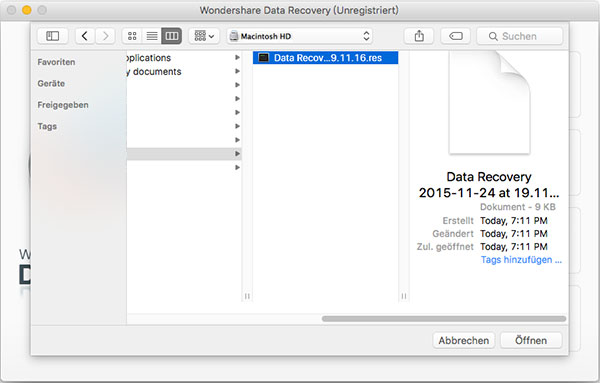This screenshot has height=383, width=600.
Task: Expand arrow next to Applications folder
Action: (237, 58)
